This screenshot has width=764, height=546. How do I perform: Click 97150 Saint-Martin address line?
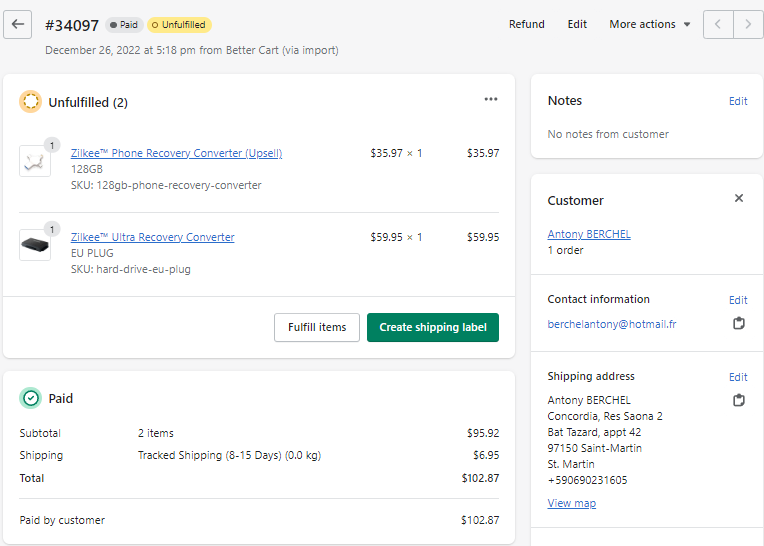(x=594, y=448)
